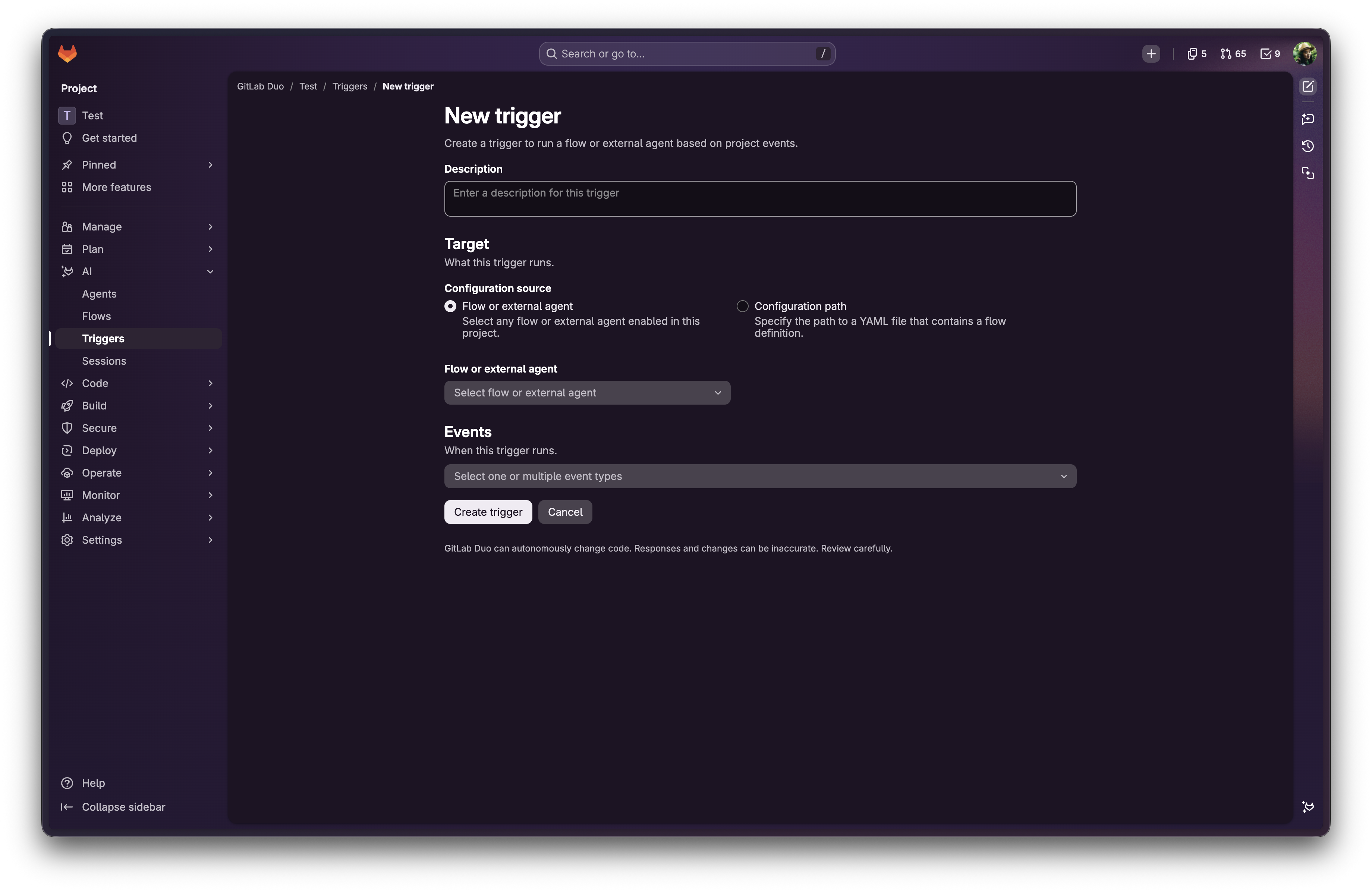Open Triggers in AI menu

(x=138, y=339)
